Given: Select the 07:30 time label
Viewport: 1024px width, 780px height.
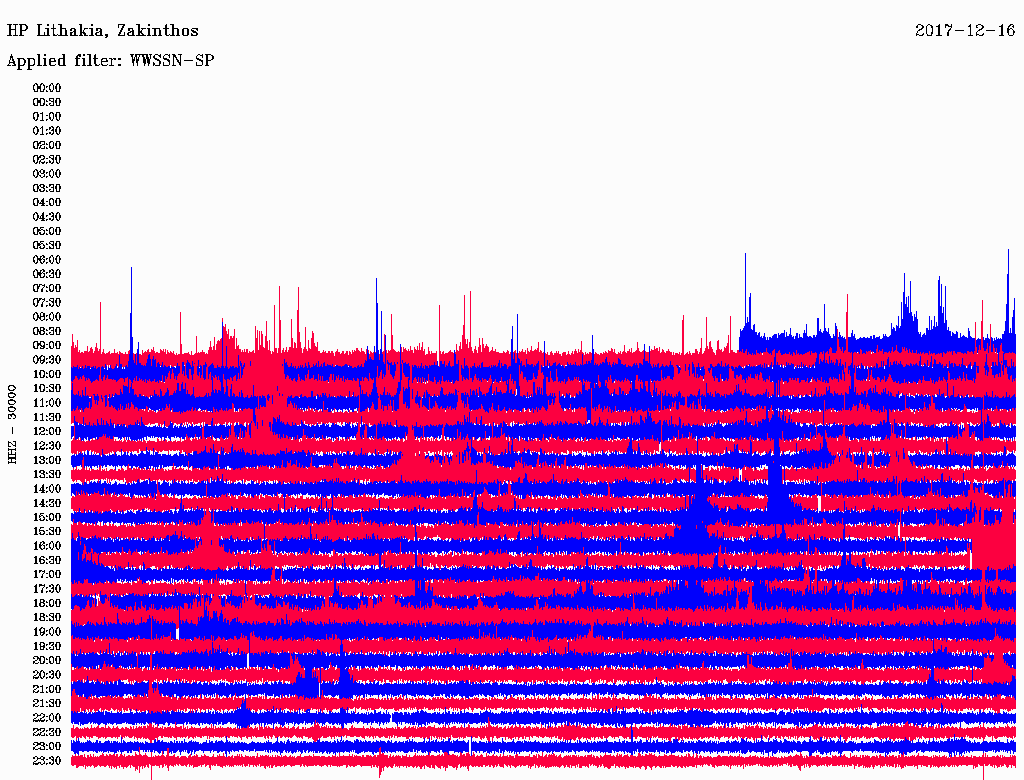Looking at the screenshot, I should 47,302.
